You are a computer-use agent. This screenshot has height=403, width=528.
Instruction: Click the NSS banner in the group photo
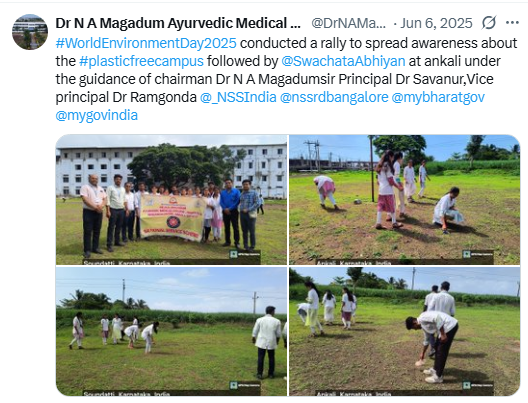pyautogui.click(x=173, y=217)
